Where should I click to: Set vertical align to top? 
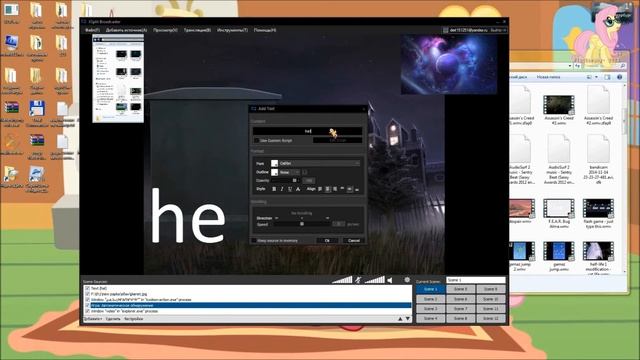342,189
